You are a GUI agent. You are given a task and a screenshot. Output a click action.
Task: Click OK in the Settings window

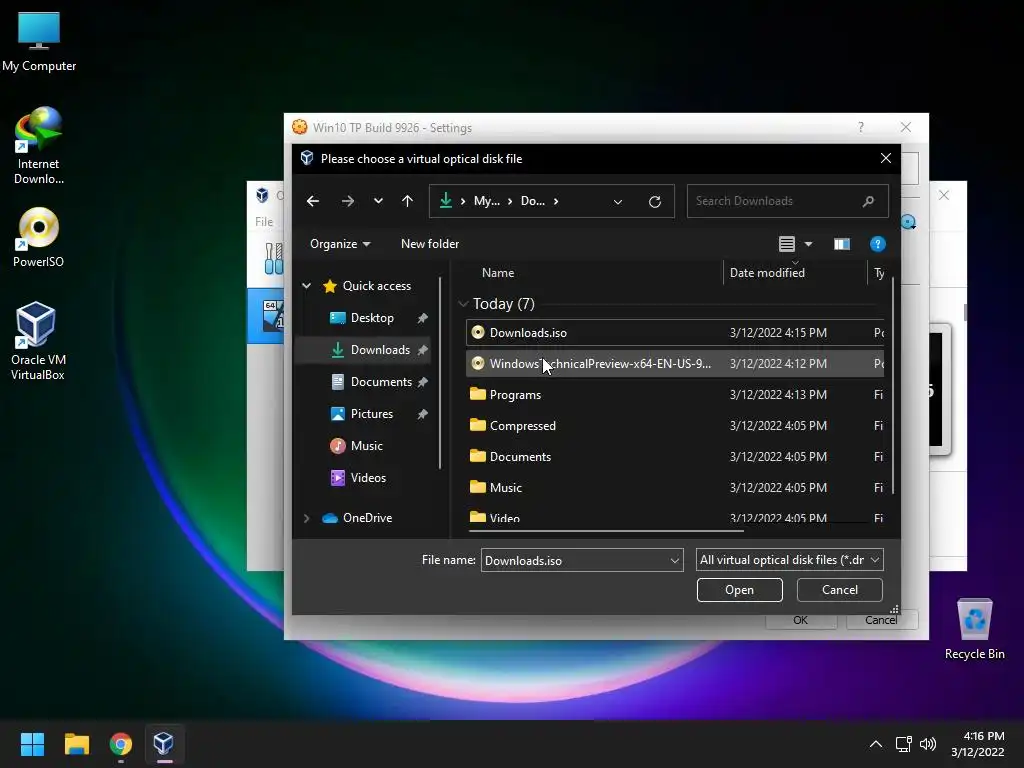[x=801, y=620]
